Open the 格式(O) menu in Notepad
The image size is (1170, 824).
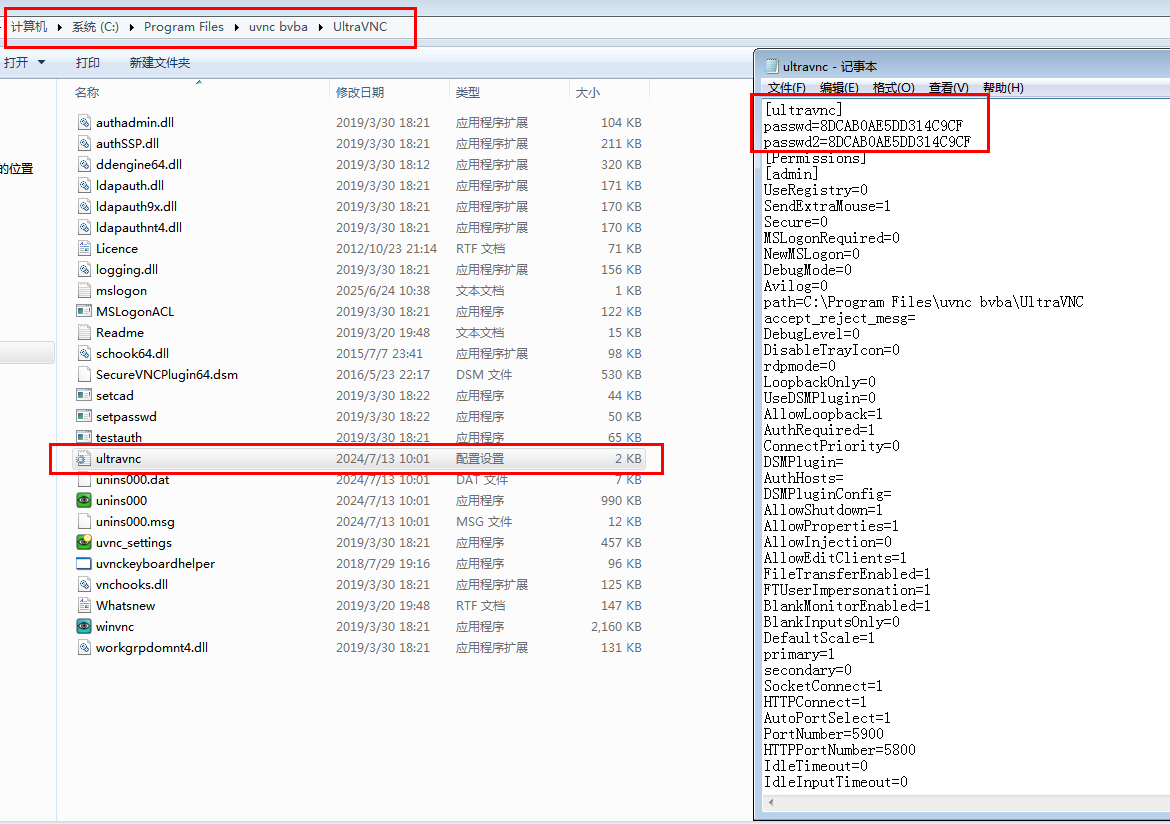click(893, 88)
